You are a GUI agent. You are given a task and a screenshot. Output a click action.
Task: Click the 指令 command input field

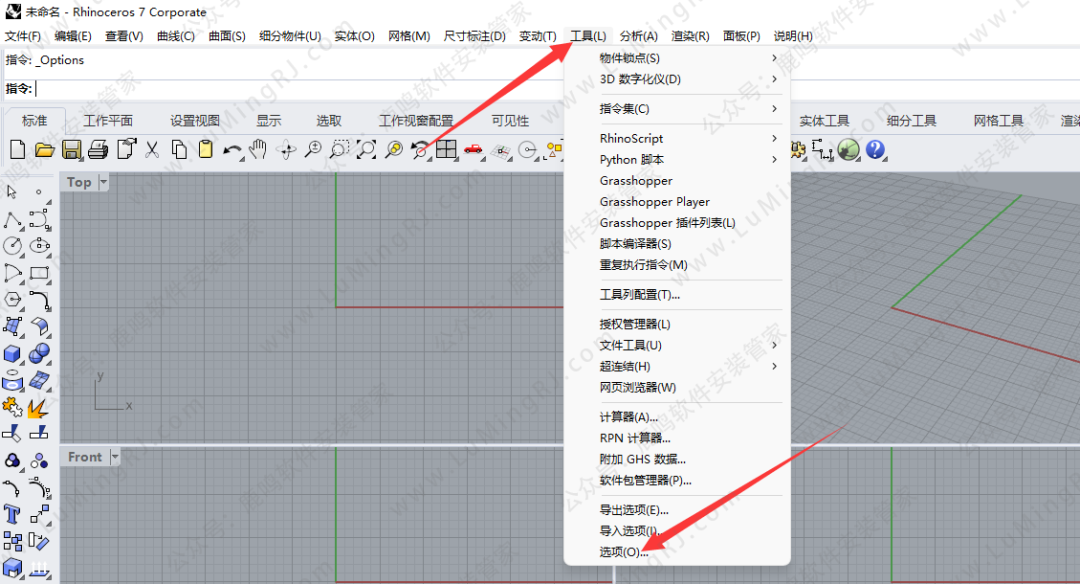[x=300, y=89]
